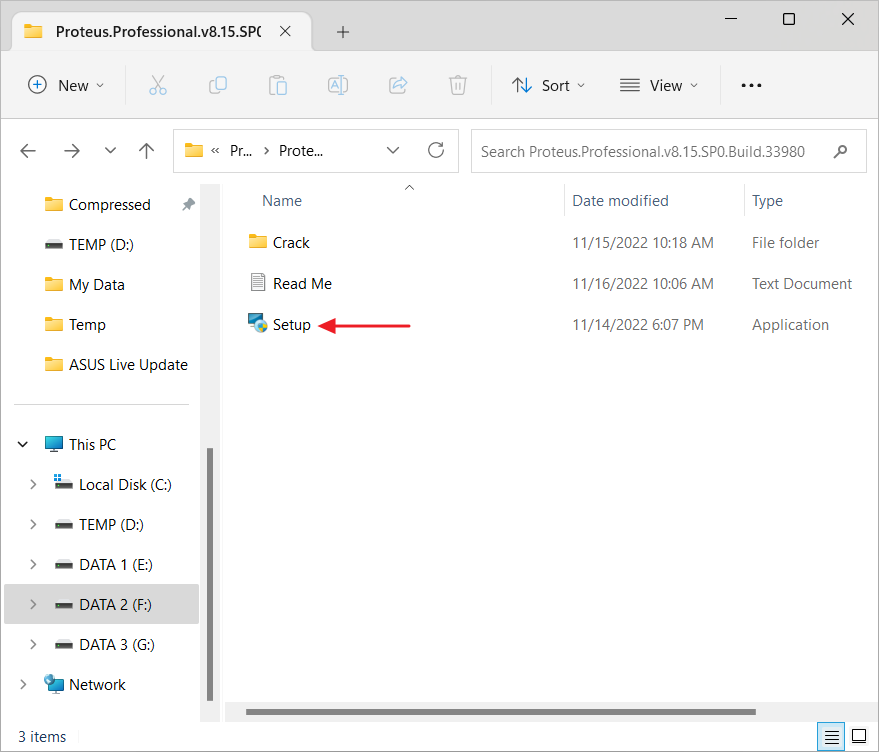
Task: Go up one folder level arrow
Action: click(146, 151)
